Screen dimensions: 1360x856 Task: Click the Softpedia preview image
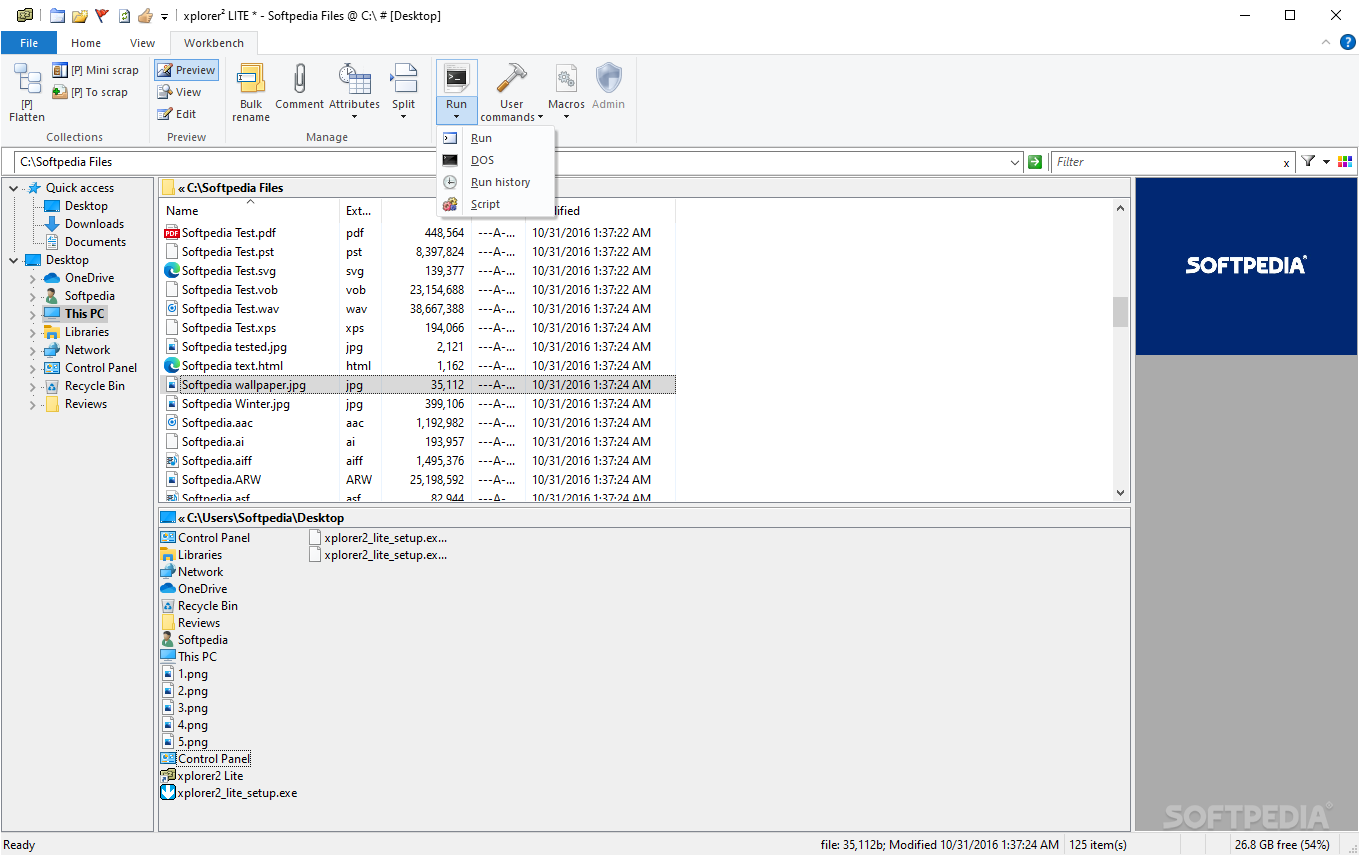point(1246,266)
